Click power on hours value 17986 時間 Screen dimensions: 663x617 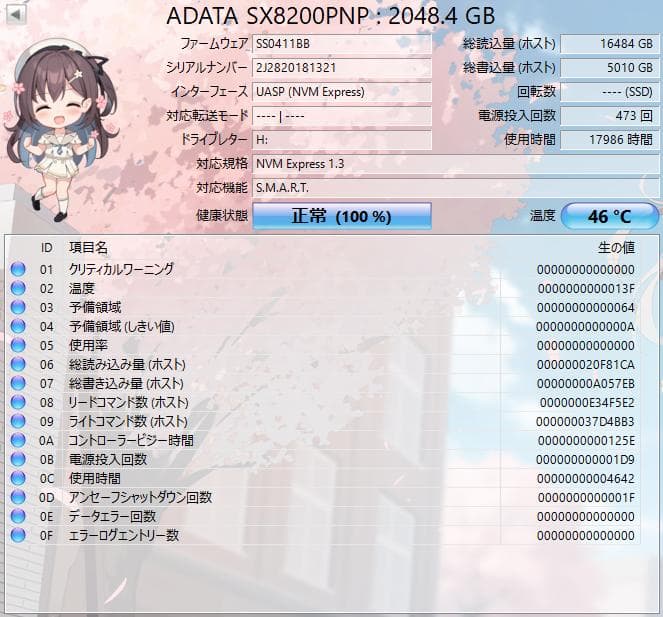coord(609,140)
